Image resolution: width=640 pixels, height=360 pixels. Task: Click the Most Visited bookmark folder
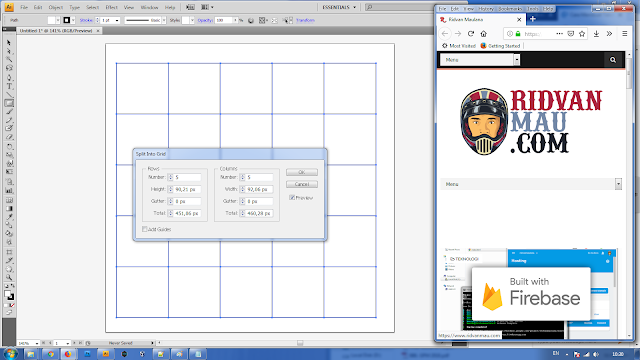(459, 46)
